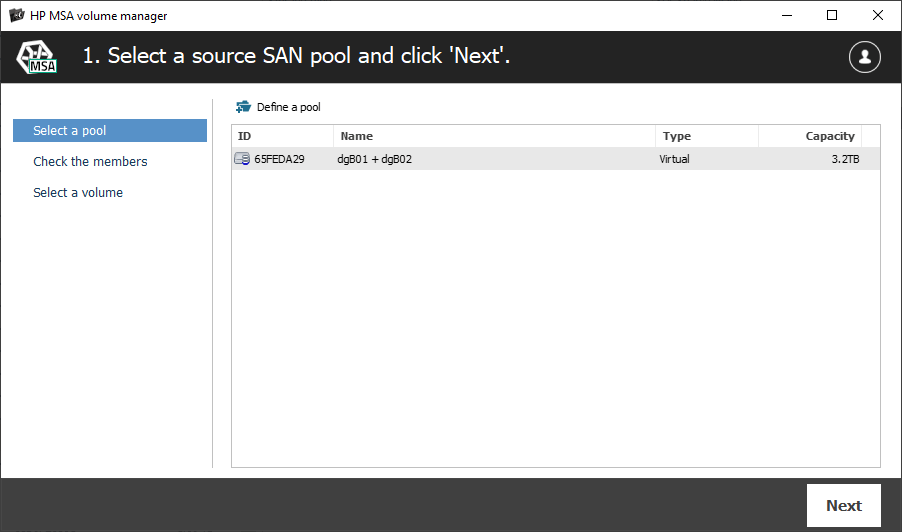Close the HP MSA volume manager window
The width and height of the screenshot is (902, 532).
pos(878,15)
